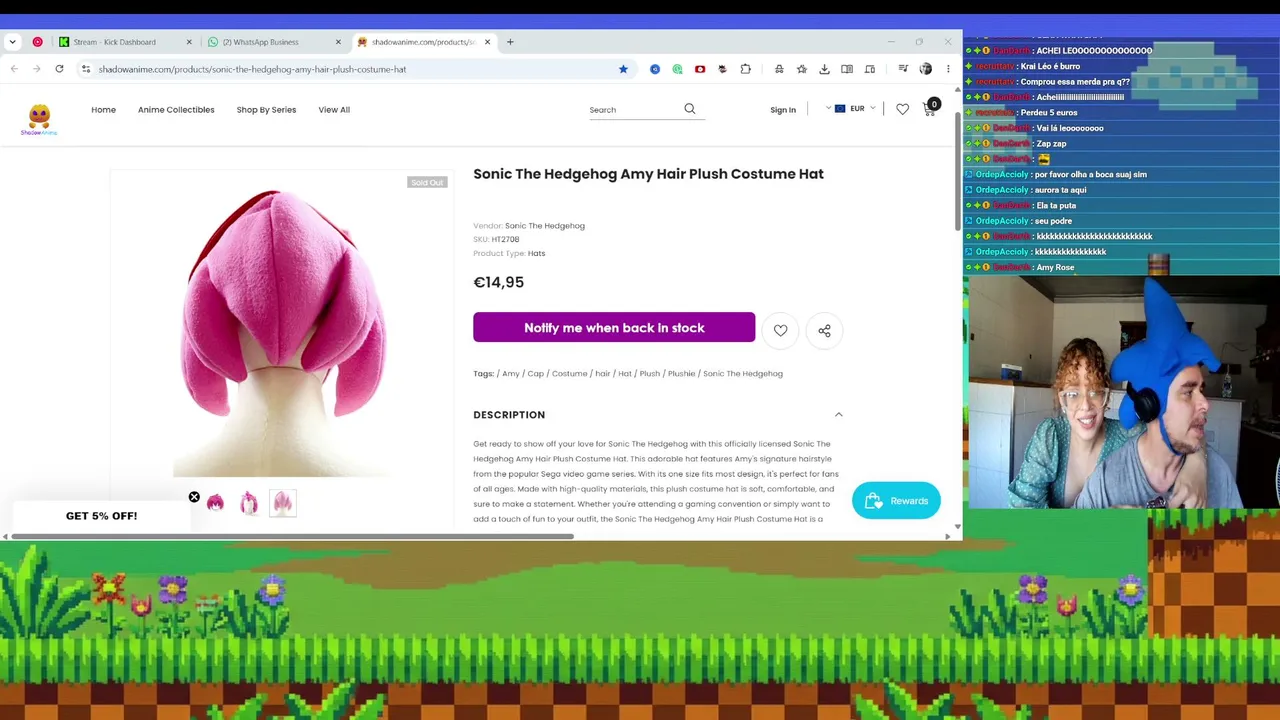
Task: Click the Plush tag link
Action: 650,374
